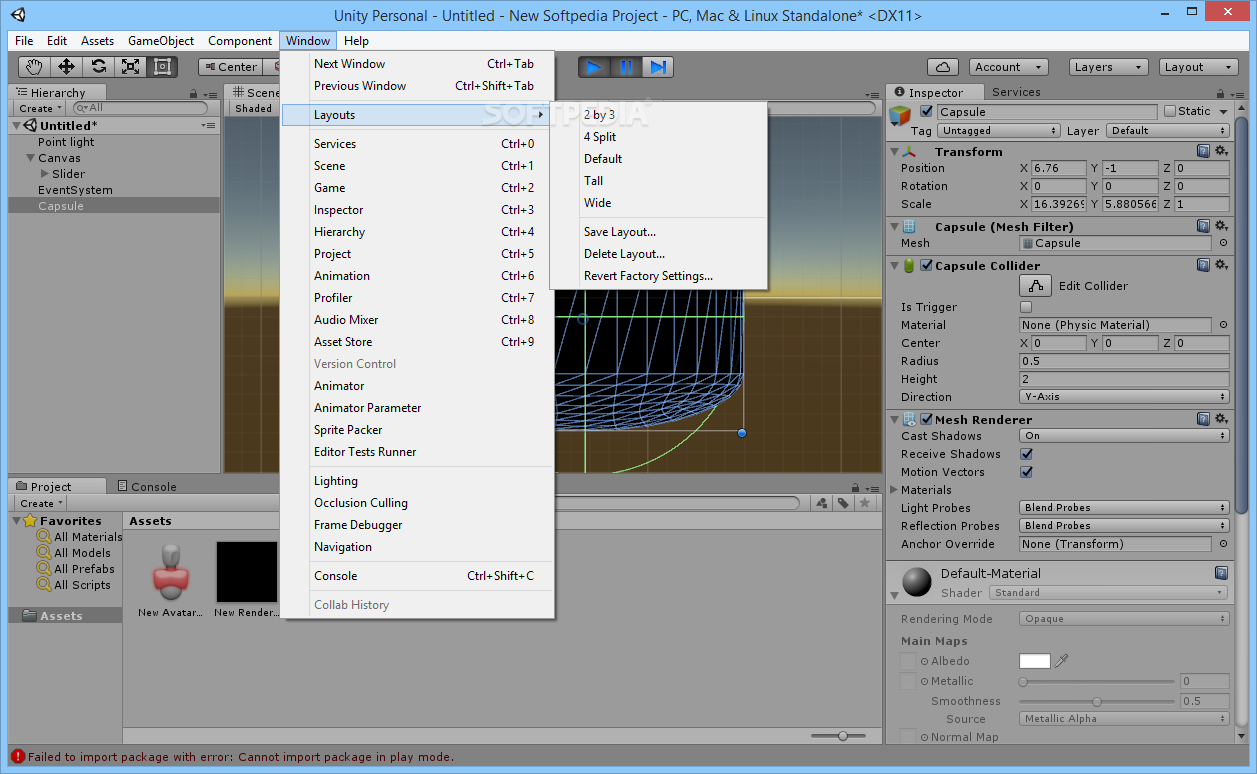
Task: Click the Albedo color swatch
Action: (x=1035, y=661)
